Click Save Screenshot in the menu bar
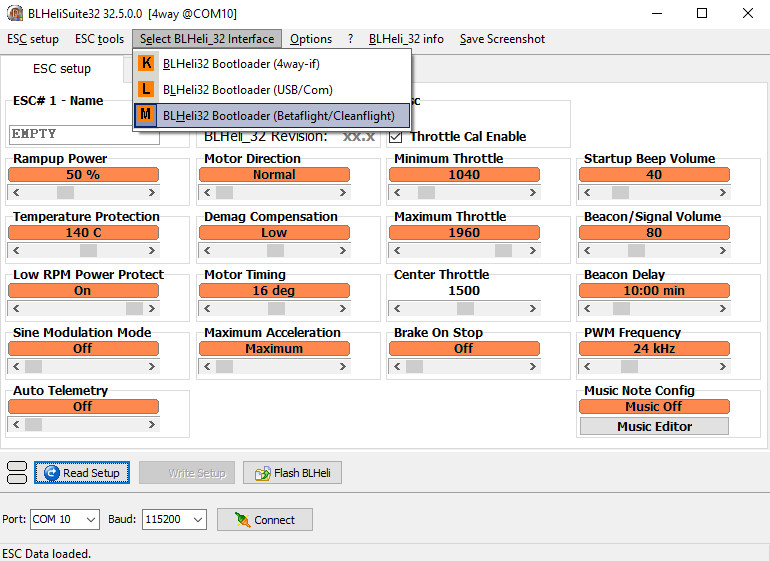Screen dimensions: 770x561 point(502,39)
